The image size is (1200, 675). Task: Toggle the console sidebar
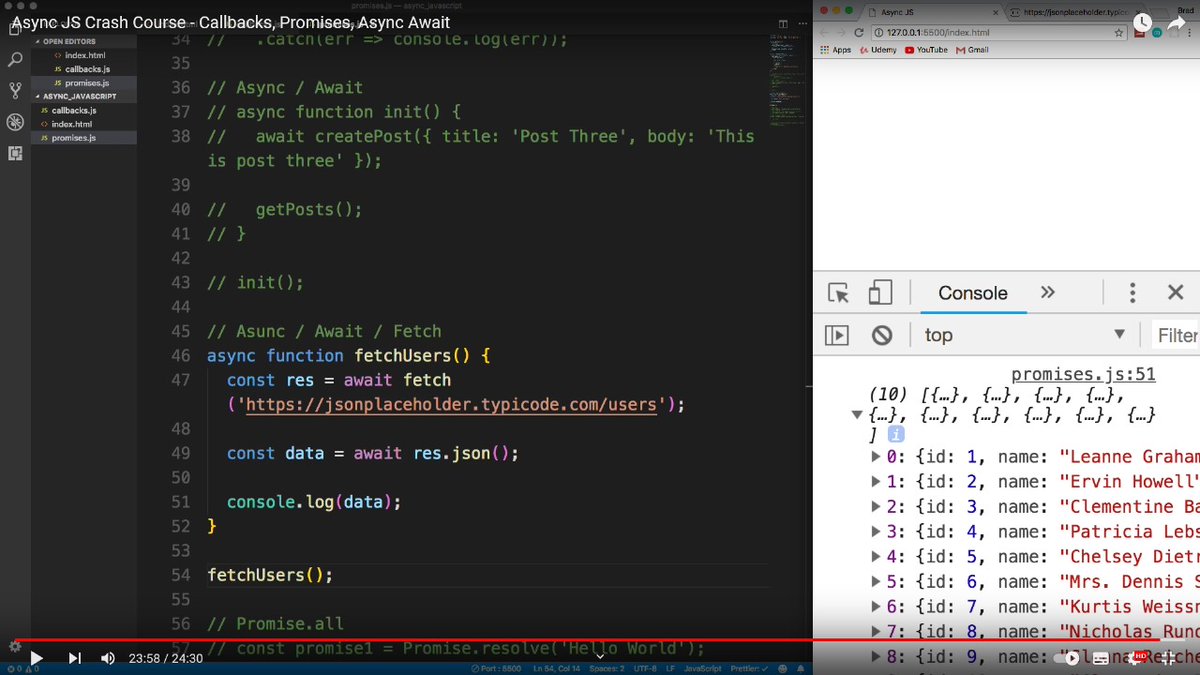(x=837, y=335)
